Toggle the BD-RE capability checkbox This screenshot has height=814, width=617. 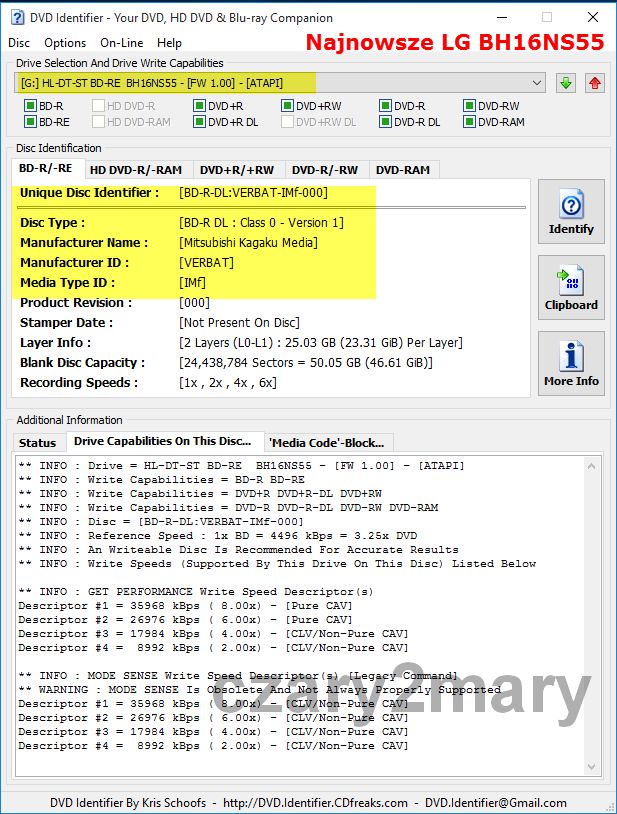(x=30, y=122)
